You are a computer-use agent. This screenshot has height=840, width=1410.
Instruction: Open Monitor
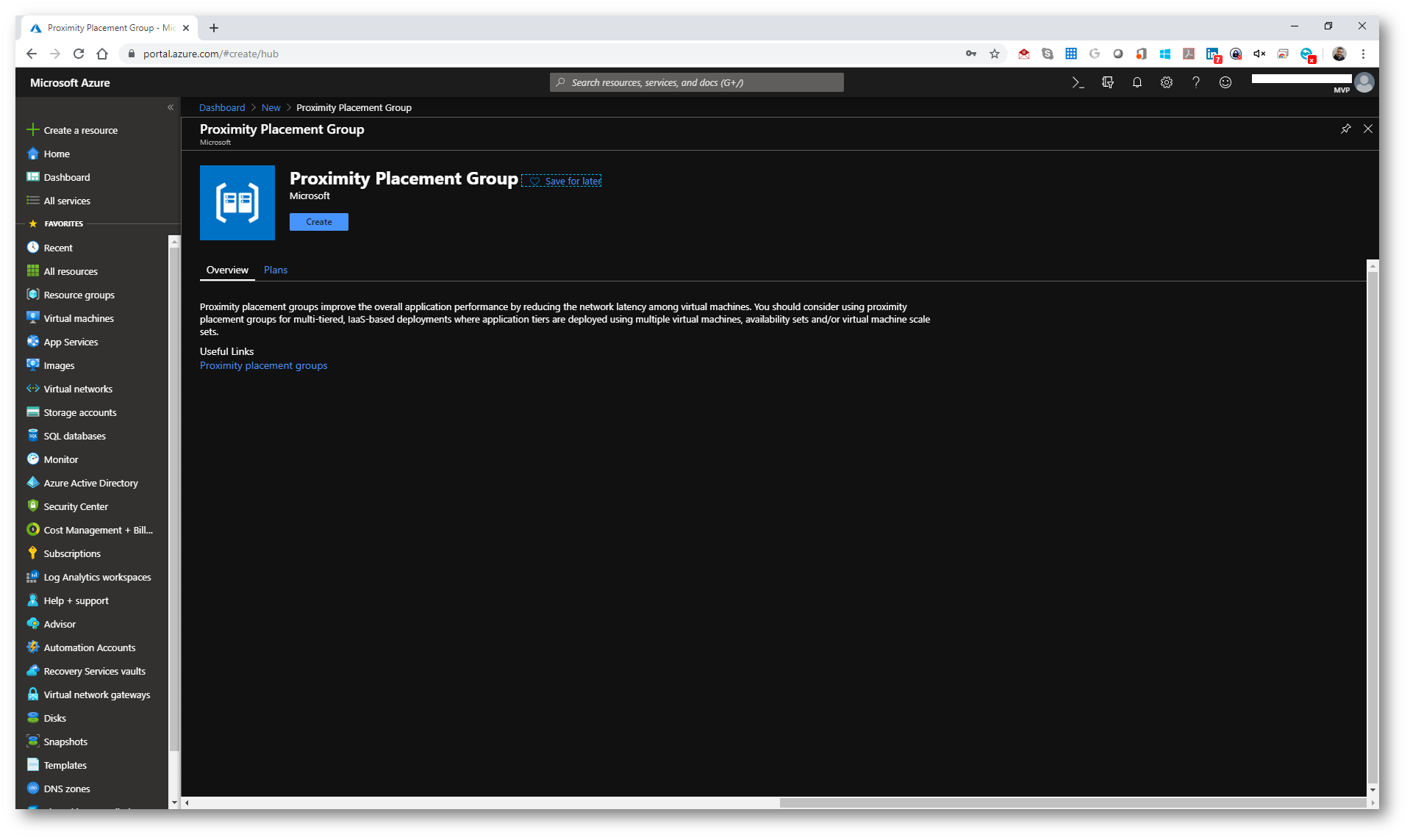[61, 459]
